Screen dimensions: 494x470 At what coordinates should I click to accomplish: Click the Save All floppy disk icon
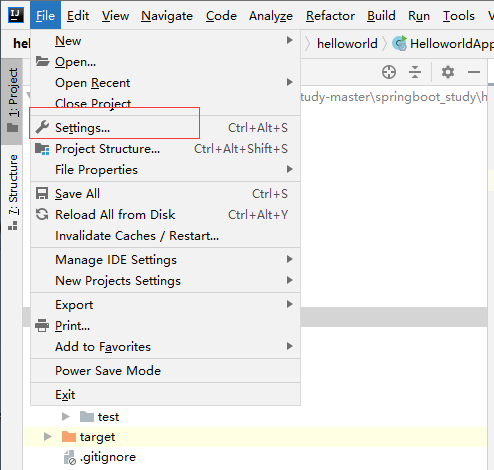42,193
